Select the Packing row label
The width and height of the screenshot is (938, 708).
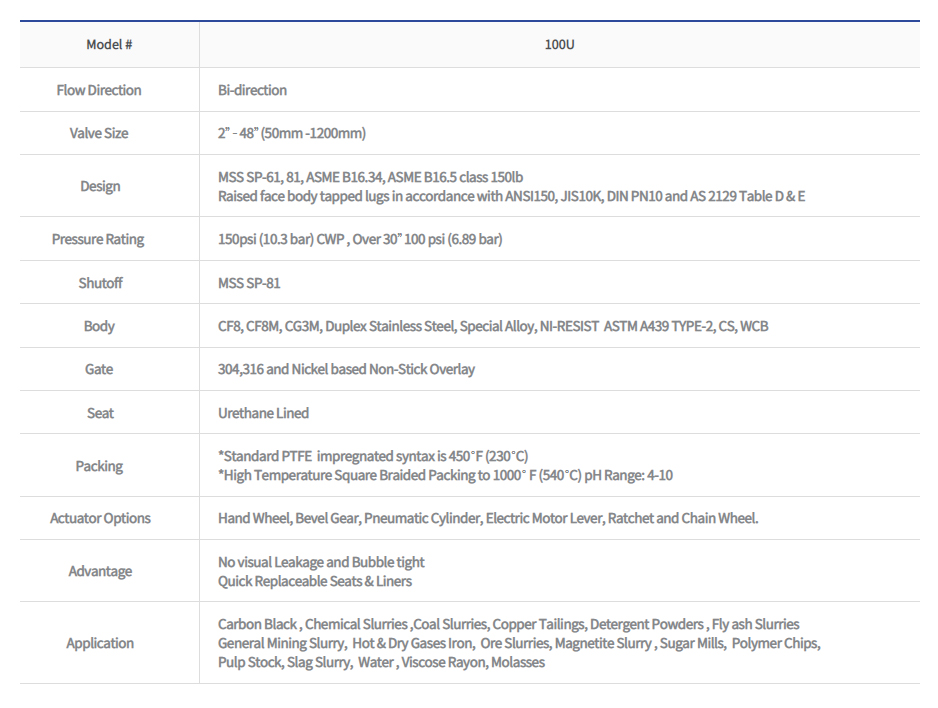pos(100,466)
